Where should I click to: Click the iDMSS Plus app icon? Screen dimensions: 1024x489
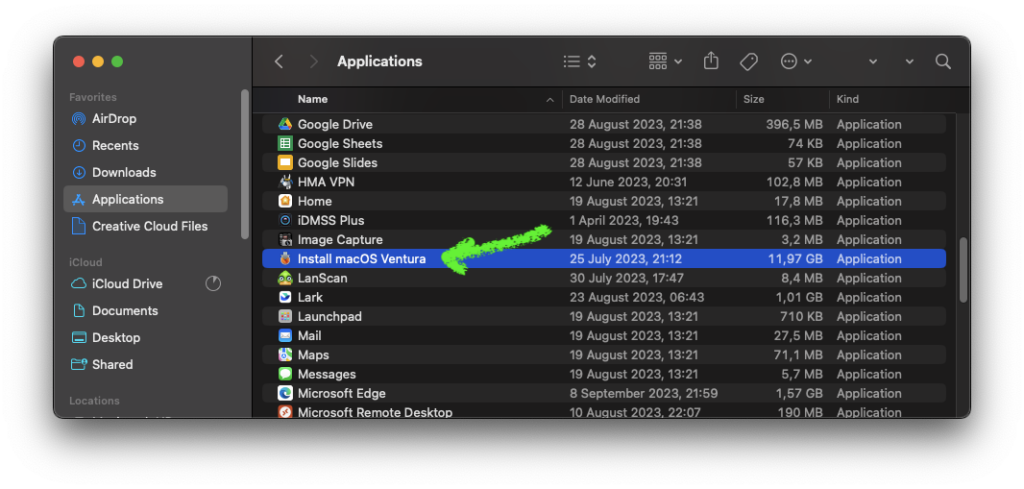(285, 221)
